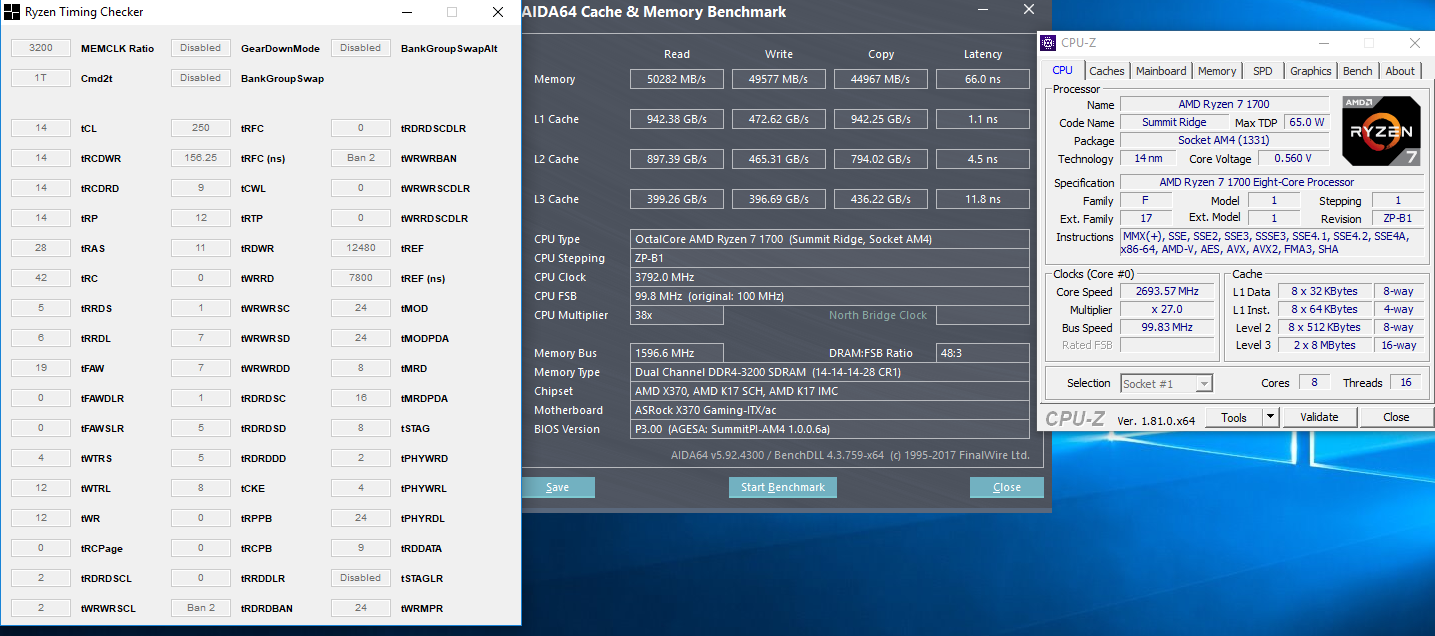Click the Motherboard field ASRock X370 Gaming-ITX/ac
The height and width of the screenshot is (636, 1435).
point(830,410)
